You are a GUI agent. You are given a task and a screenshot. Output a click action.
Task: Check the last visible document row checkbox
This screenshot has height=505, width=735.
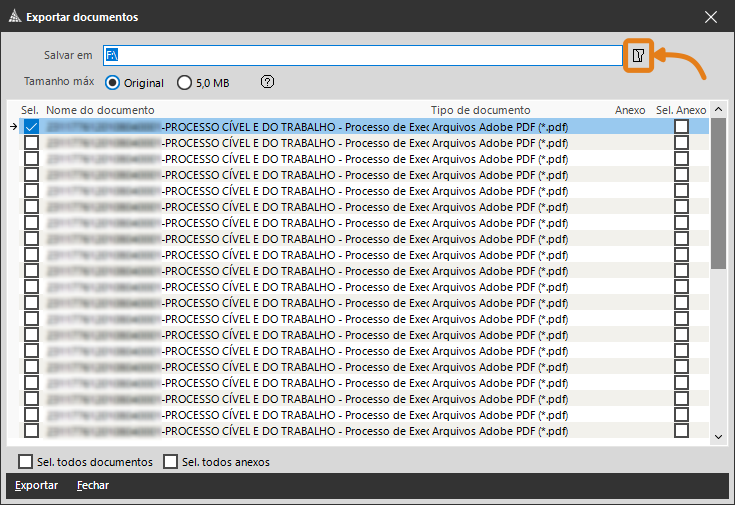32,431
